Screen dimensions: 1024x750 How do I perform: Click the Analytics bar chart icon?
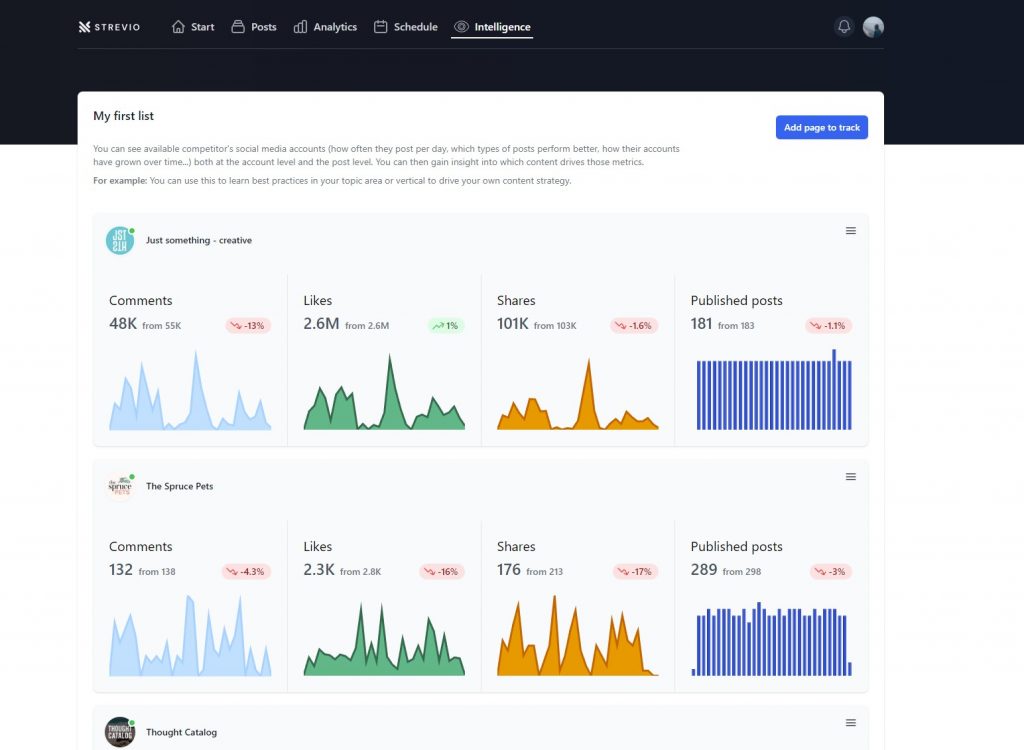[300, 27]
